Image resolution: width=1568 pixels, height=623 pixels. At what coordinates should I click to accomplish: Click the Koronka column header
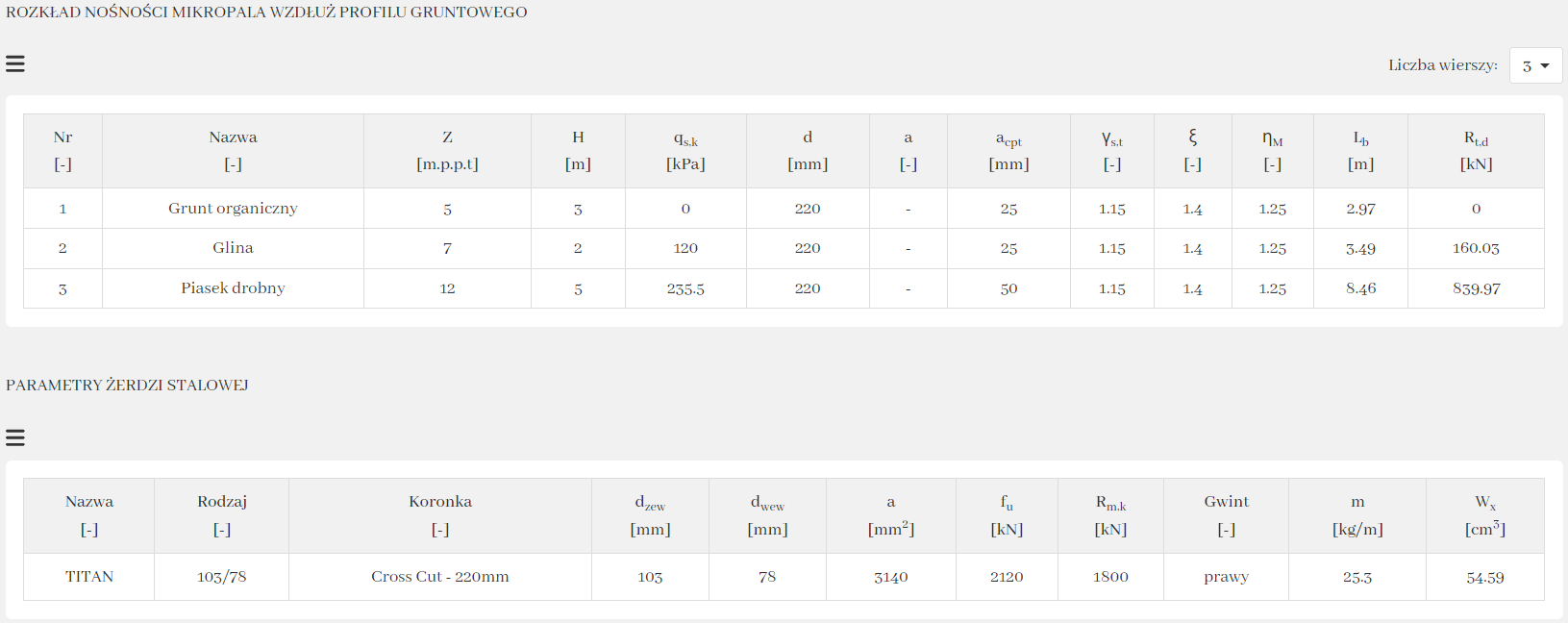(x=440, y=515)
